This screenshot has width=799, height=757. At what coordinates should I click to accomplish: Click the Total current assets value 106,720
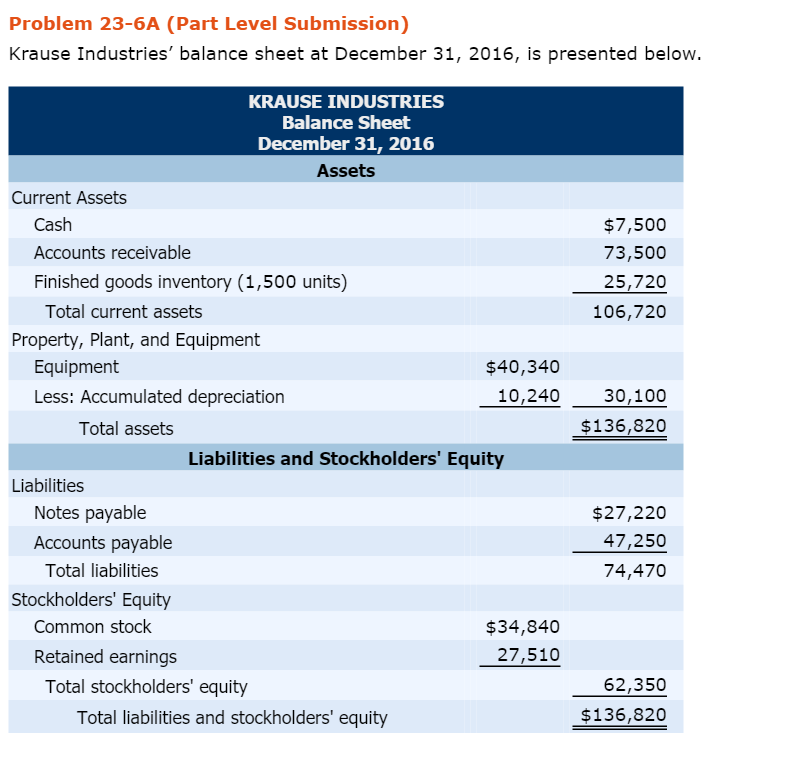(x=629, y=311)
